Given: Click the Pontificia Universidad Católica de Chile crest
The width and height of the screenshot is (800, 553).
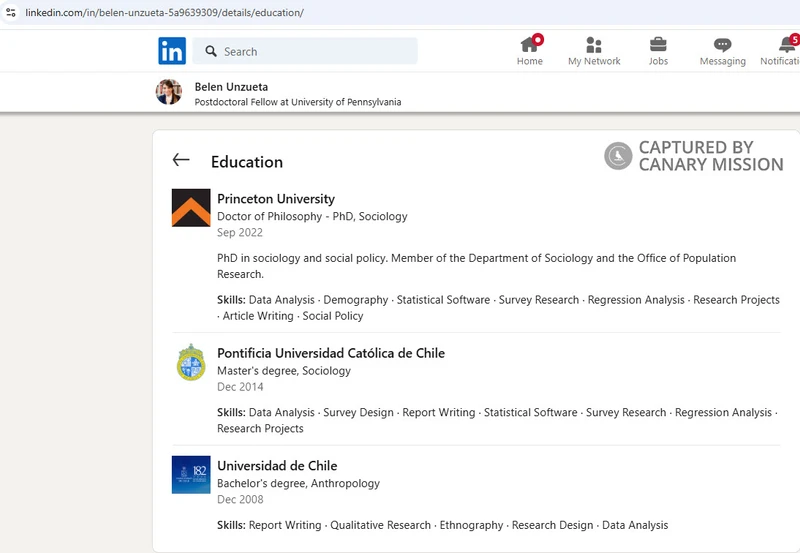Looking at the screenshot, I should tap(191, 362).
